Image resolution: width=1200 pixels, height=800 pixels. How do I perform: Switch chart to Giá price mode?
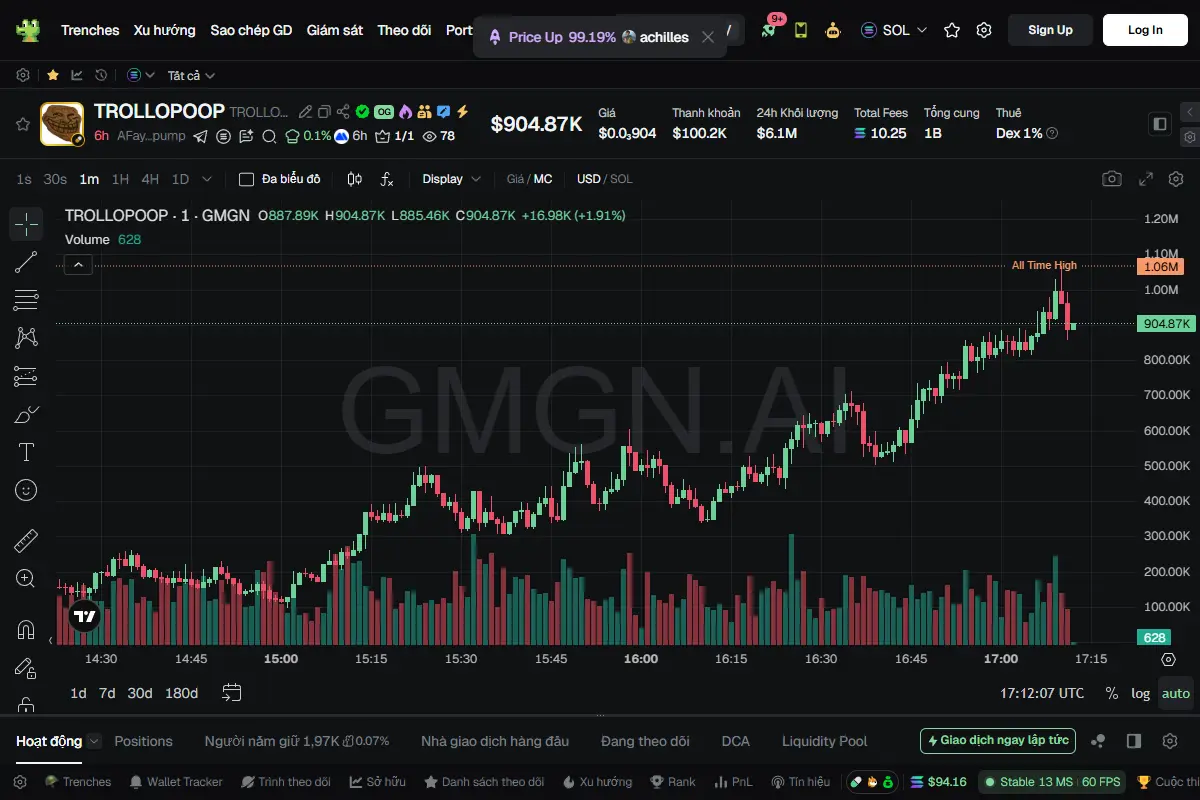[x=515, y=179]
